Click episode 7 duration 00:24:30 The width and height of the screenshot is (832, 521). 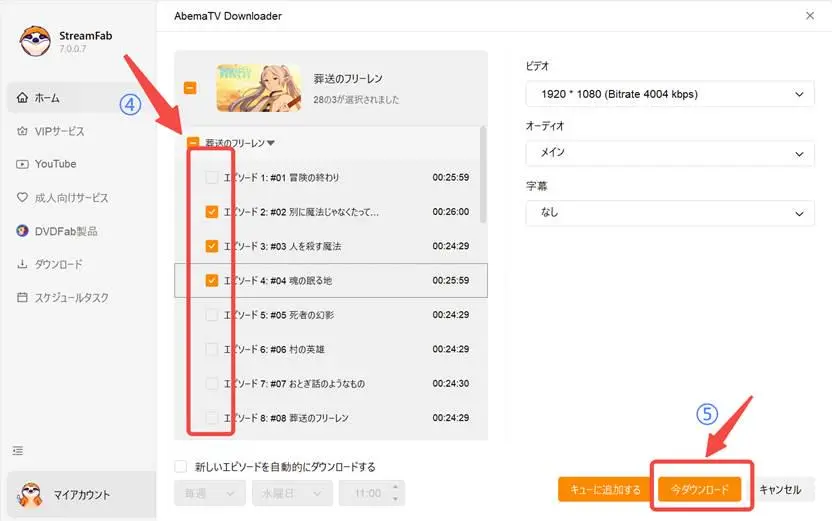(x=450, y=383)
